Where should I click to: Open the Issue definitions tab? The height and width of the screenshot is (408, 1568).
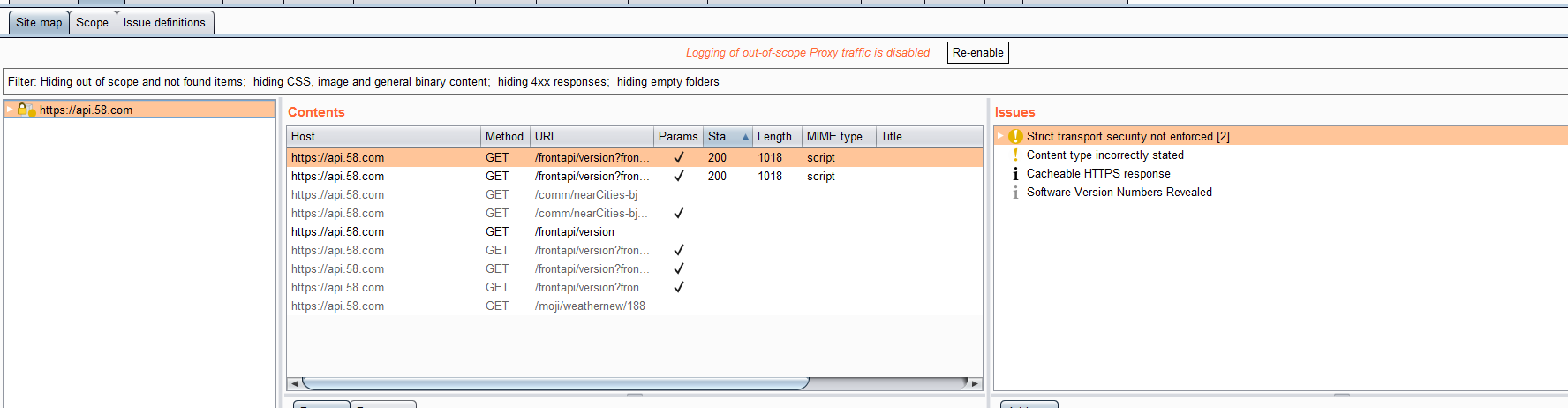[x=164, y=23]
